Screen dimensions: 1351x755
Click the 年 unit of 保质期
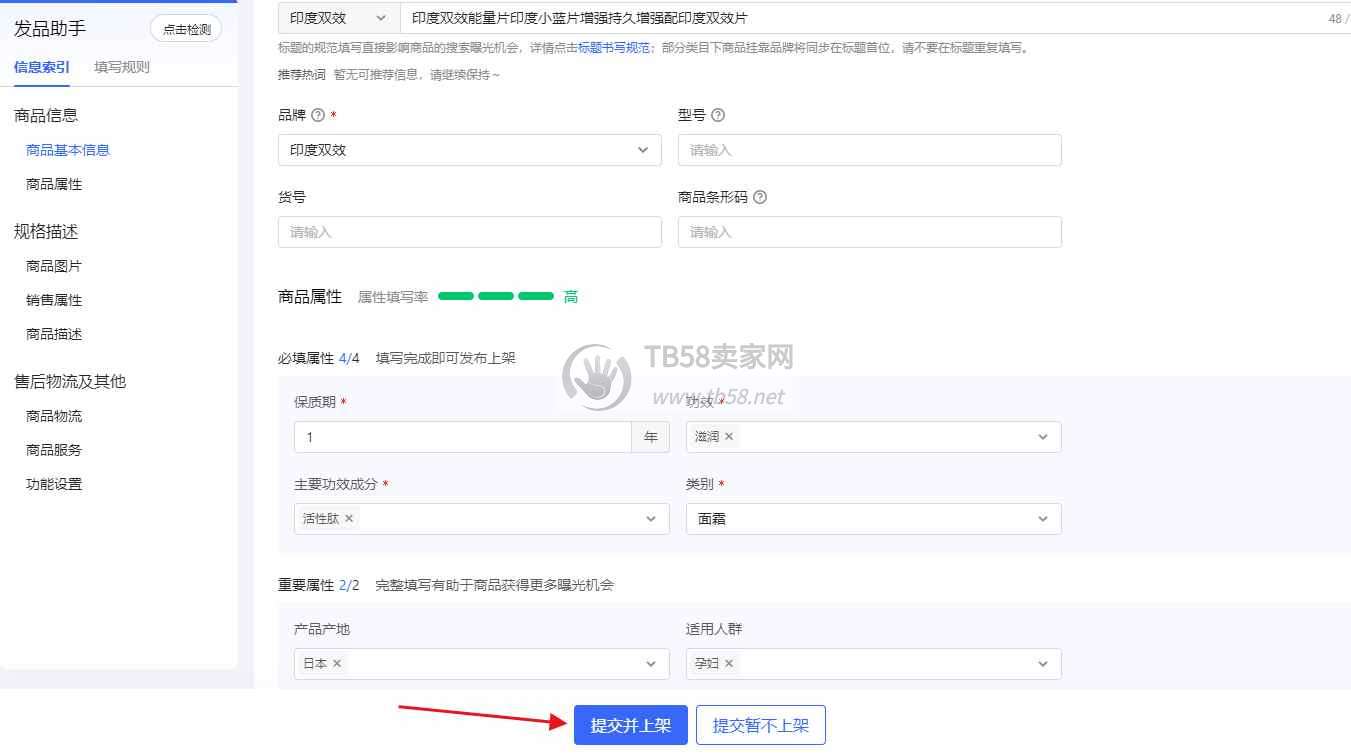pos(651,437)
